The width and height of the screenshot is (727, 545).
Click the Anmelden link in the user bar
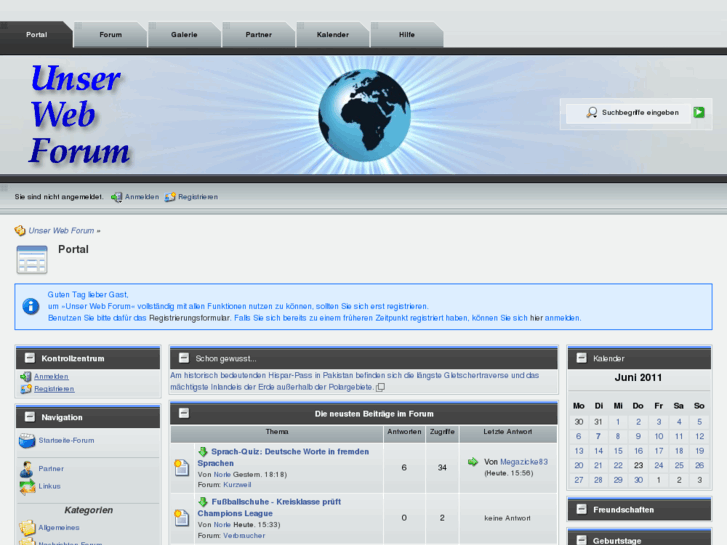click(142, 197)
